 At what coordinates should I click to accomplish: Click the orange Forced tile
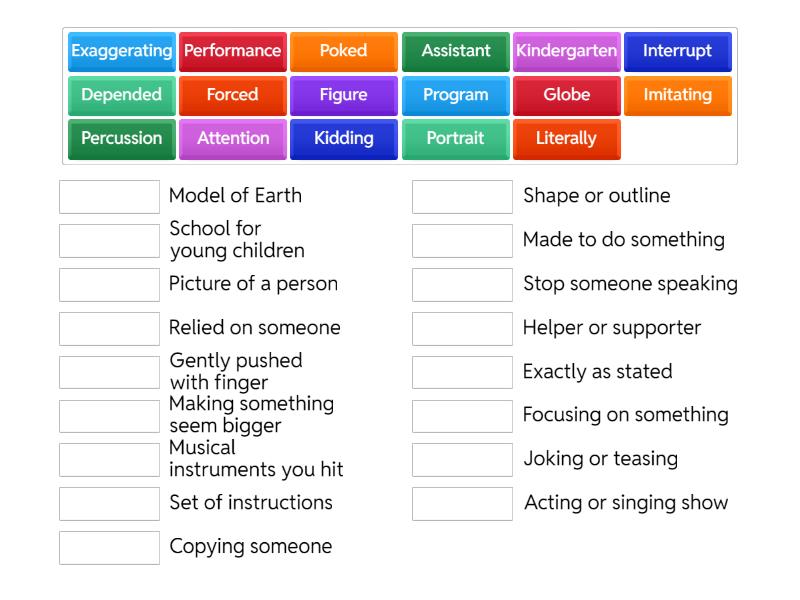pyautogui.click(x=233, y=95)
